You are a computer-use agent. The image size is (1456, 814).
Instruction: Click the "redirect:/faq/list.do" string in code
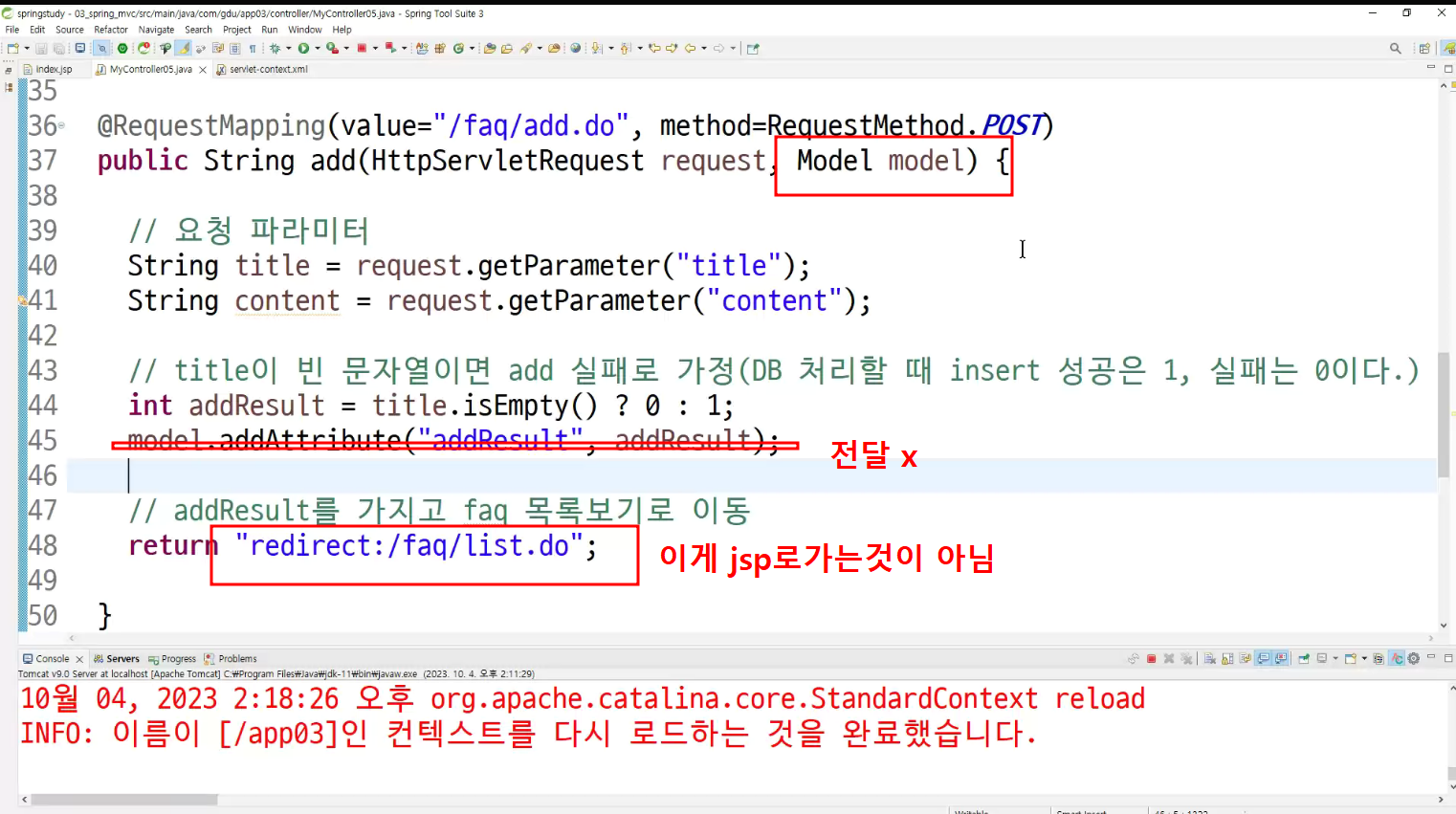click(408, 545)
